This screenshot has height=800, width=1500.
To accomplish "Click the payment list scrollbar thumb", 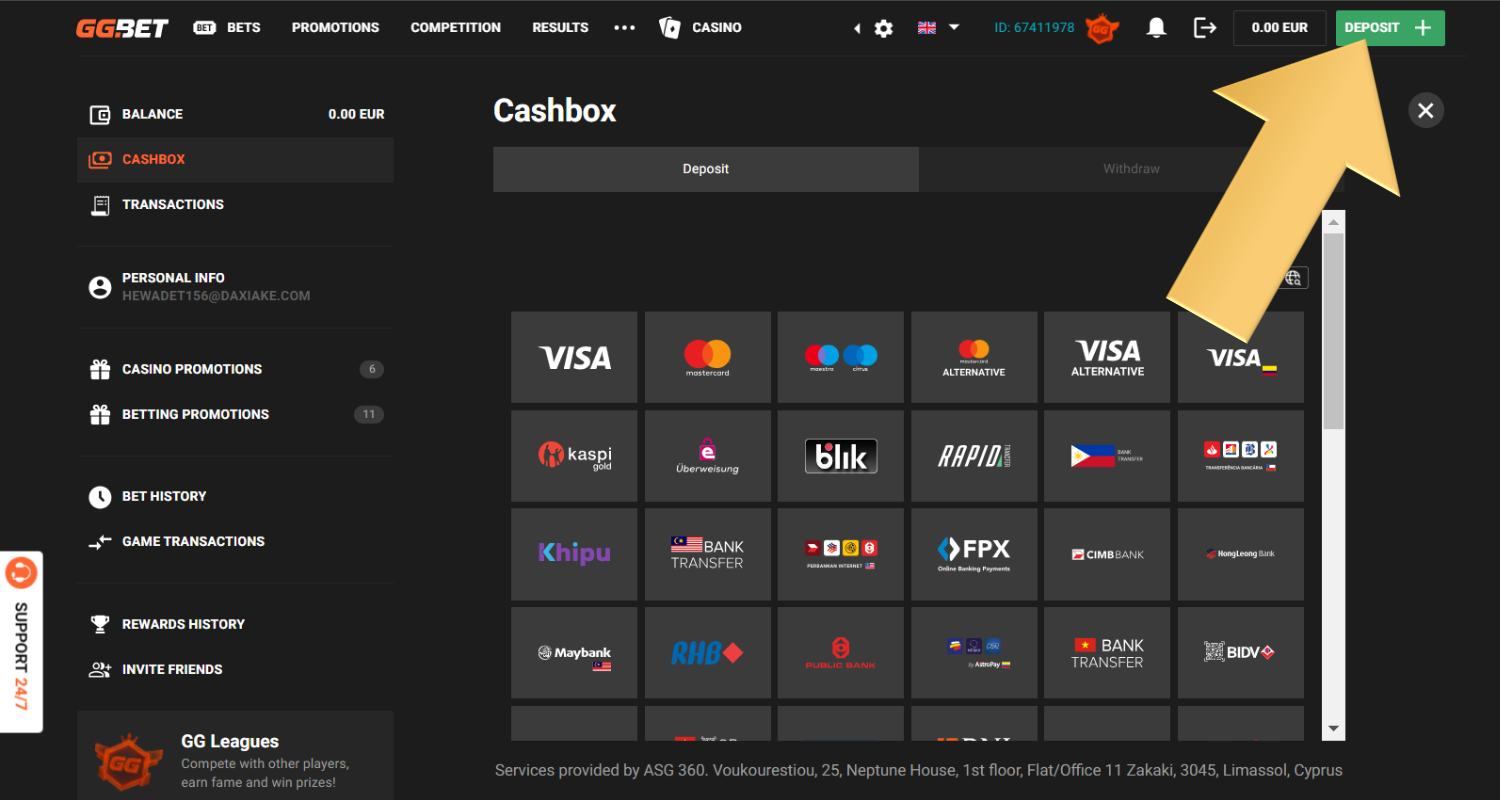I will 1333,331.
